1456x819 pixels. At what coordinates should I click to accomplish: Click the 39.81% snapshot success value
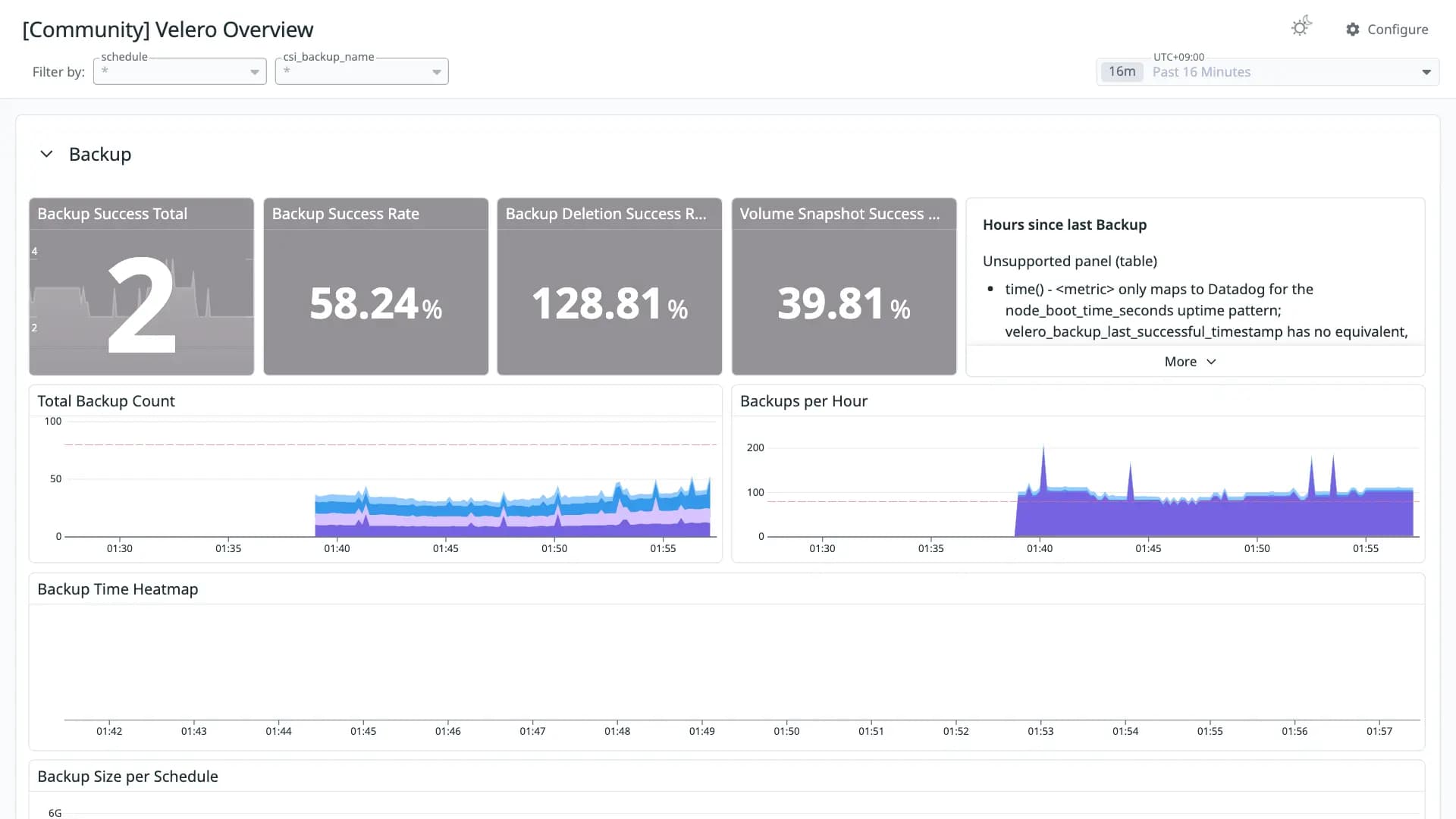(x=844, y=303)
